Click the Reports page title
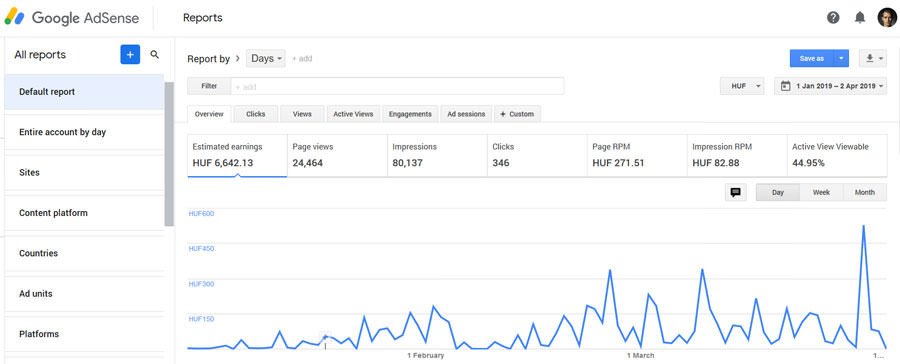The width and height of the screenshot is (900, 364). coord(203,18)
